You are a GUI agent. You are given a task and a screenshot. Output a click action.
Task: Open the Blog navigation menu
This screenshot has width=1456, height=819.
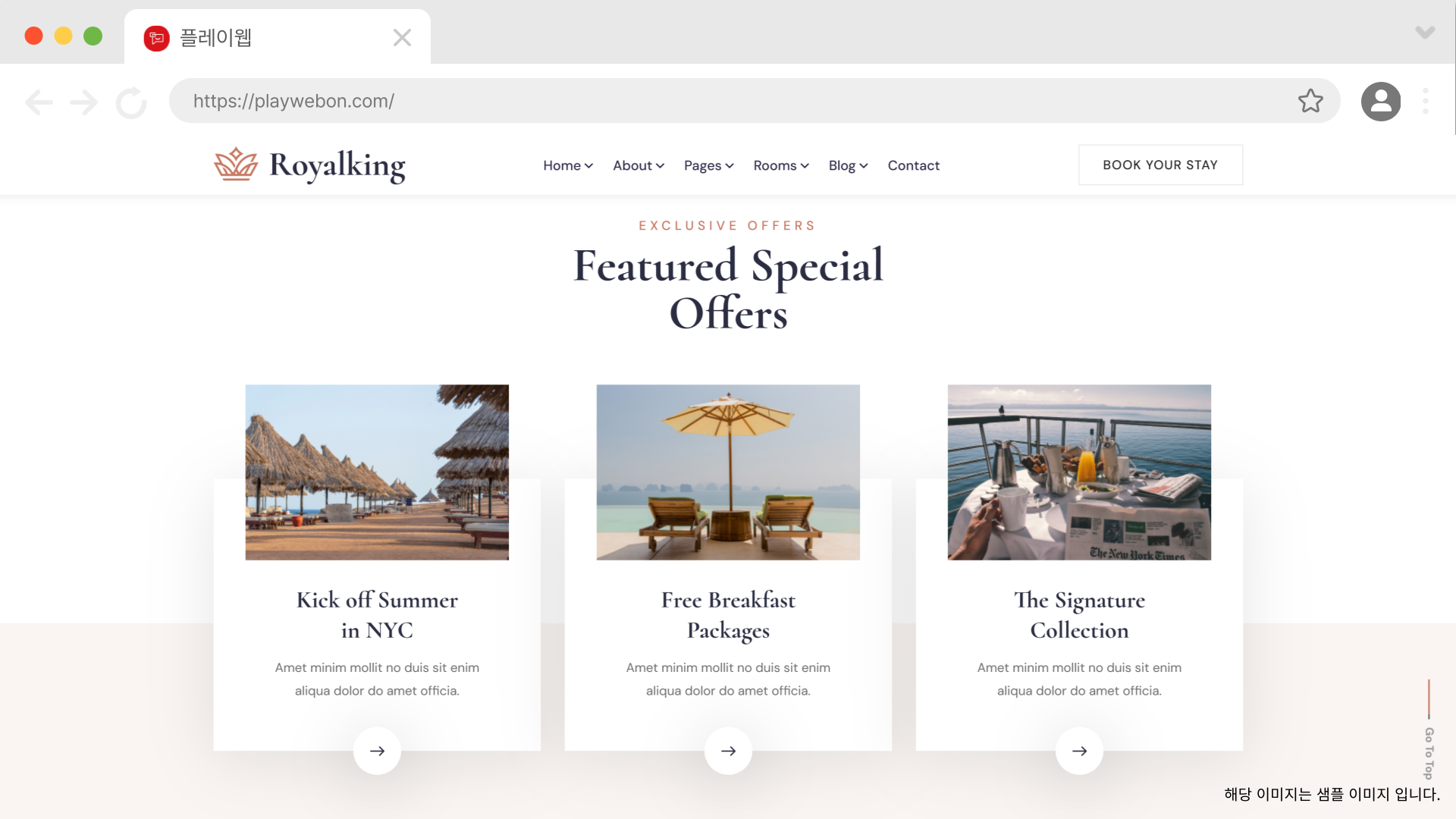click(848, 165)
